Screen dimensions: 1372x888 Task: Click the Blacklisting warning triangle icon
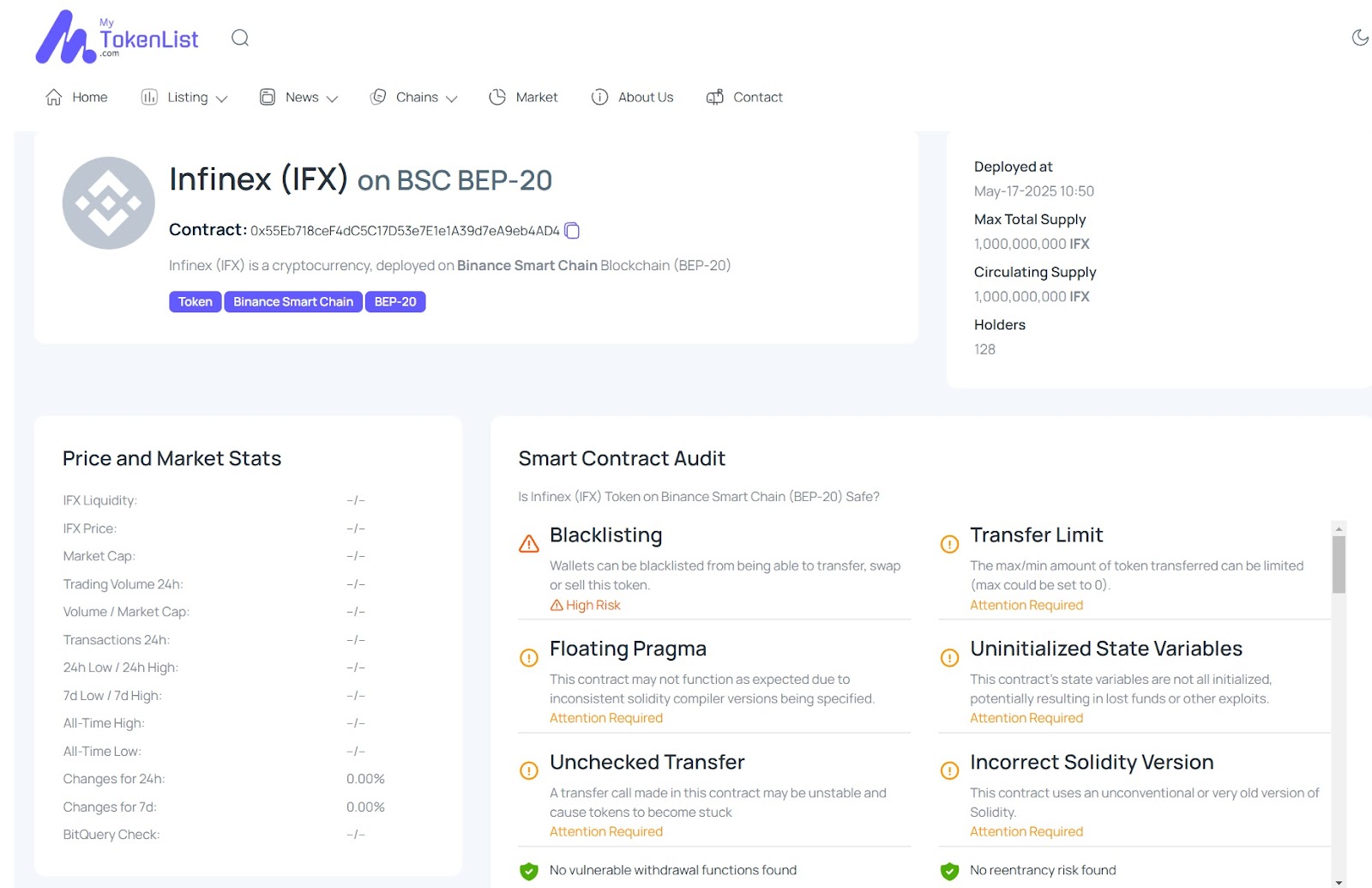[x=529, y=544]
